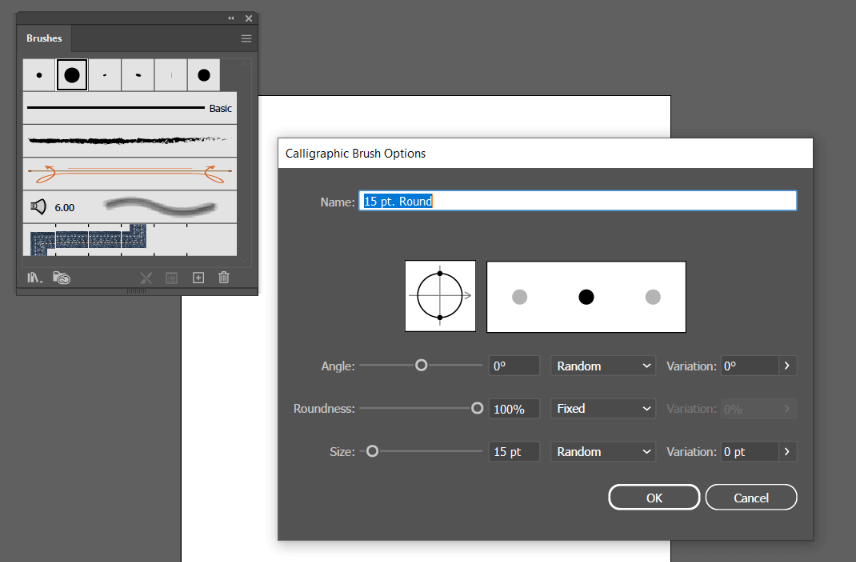The image size is (856, 562).
Task: Click Remove Brush Stroke icon
Action: click(x=146, y=278)
